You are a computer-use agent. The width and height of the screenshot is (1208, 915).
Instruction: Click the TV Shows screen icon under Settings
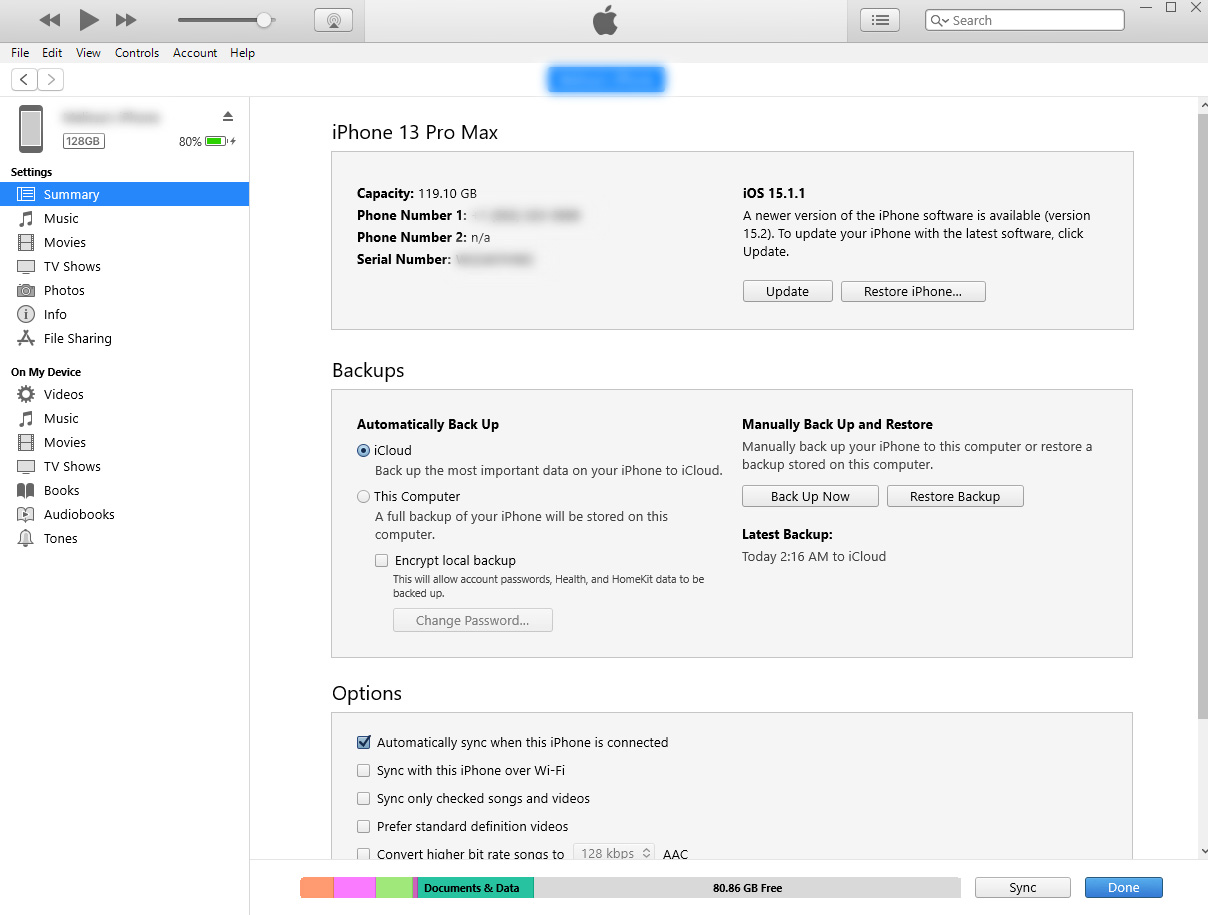click(26, 267)
